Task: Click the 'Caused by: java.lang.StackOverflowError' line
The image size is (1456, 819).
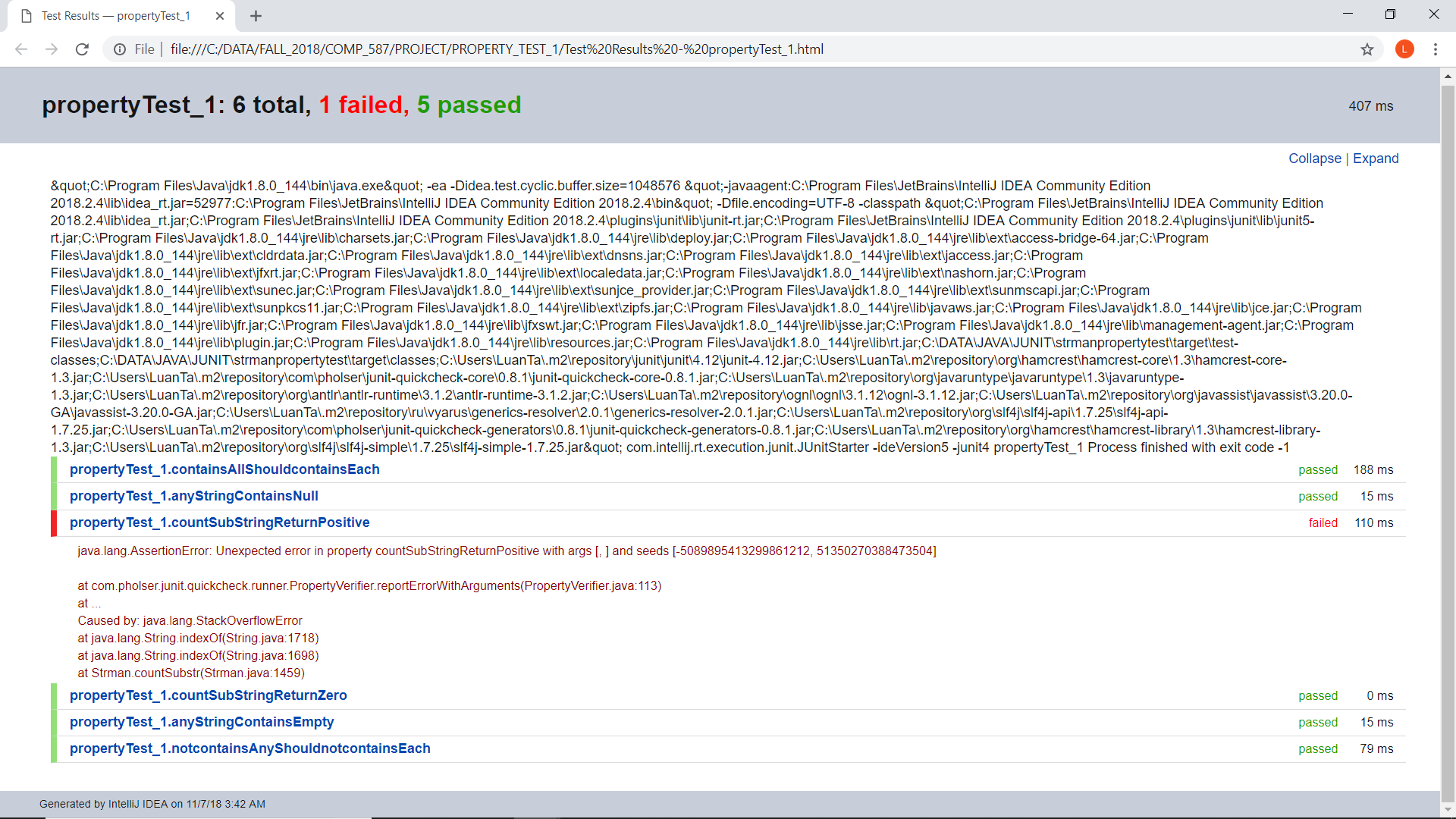Action: [190, 620]
